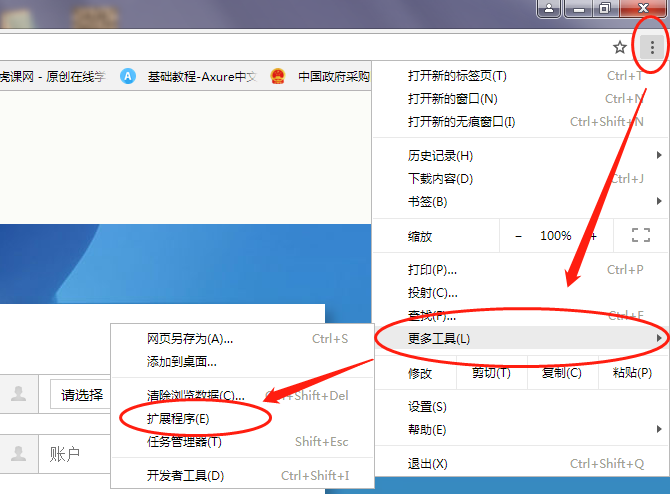Click the 复制(C) button in edit row
The height and width of the screenshot is (494, 670).
[x=560, y=373]
